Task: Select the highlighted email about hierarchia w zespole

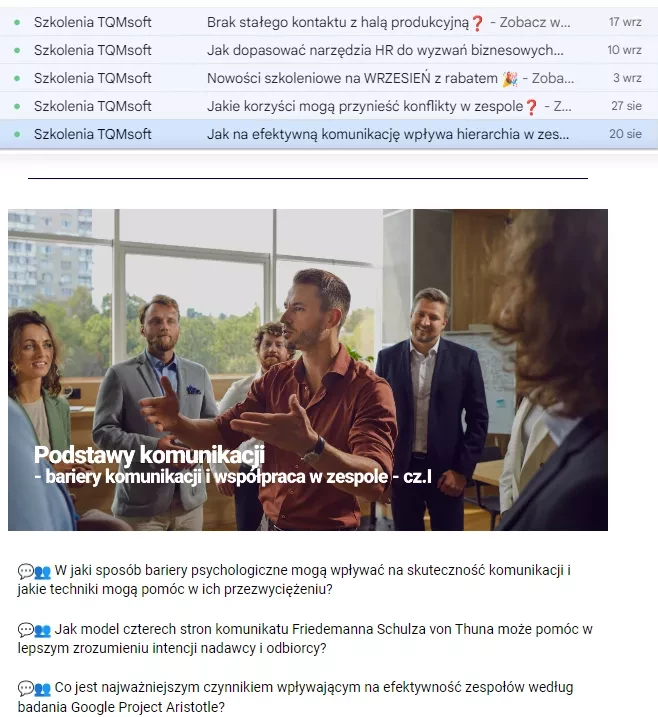Action: pos(329,134)
